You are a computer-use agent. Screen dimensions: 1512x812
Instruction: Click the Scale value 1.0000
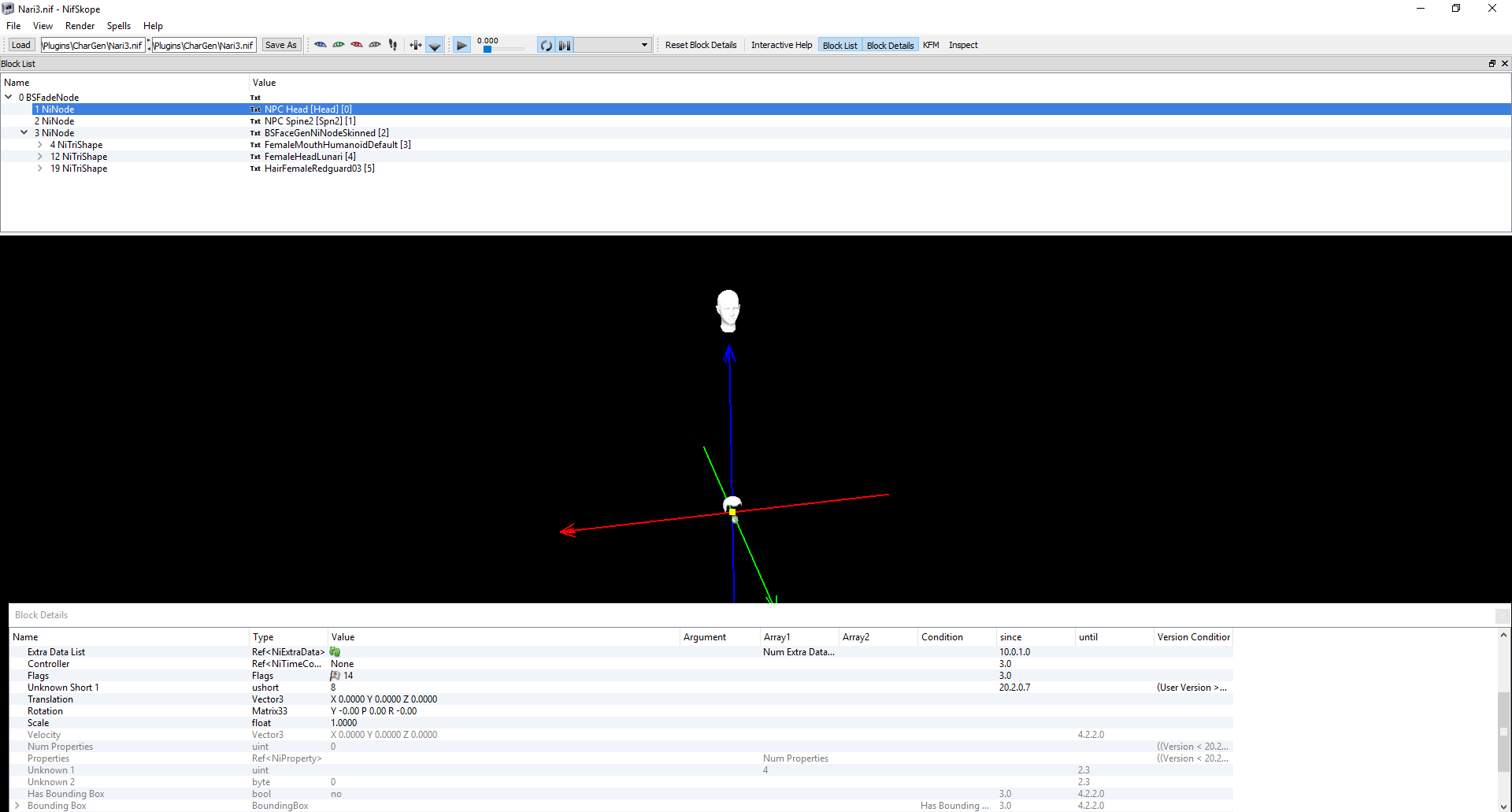point(343,722)
